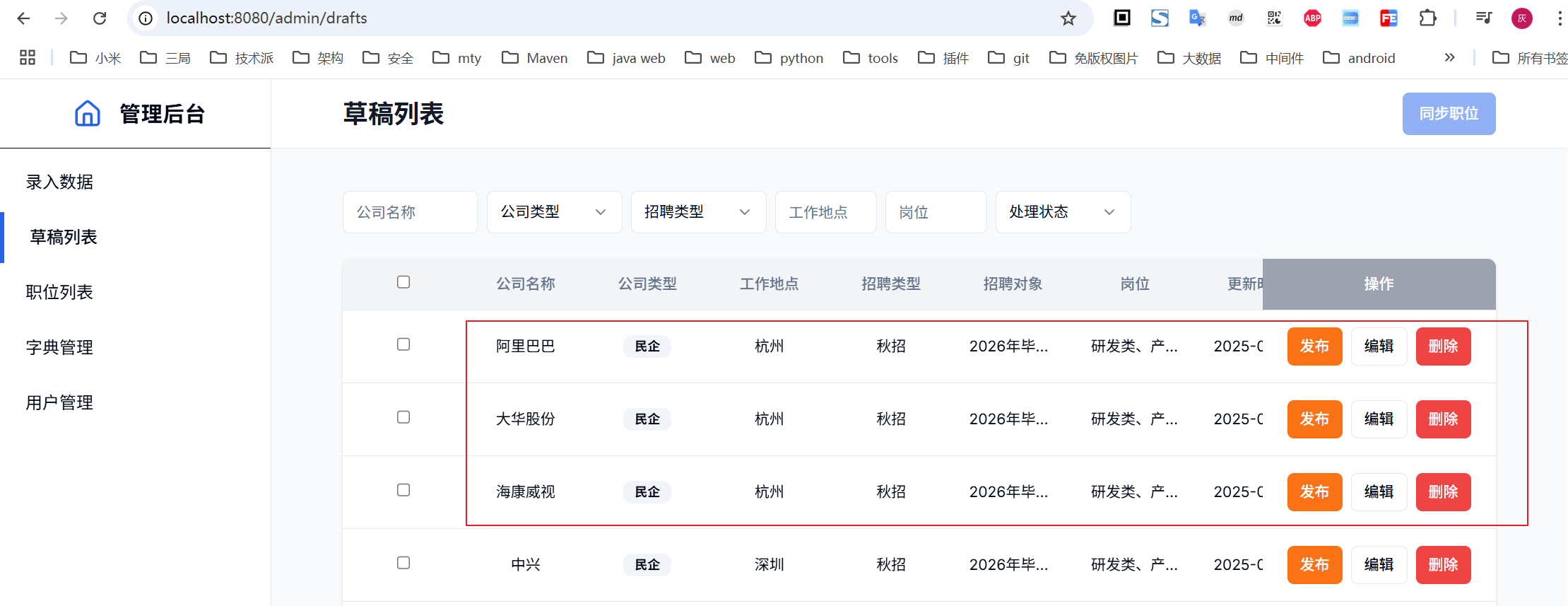Select the 海康威视 row checkbox

coord(403,490)
